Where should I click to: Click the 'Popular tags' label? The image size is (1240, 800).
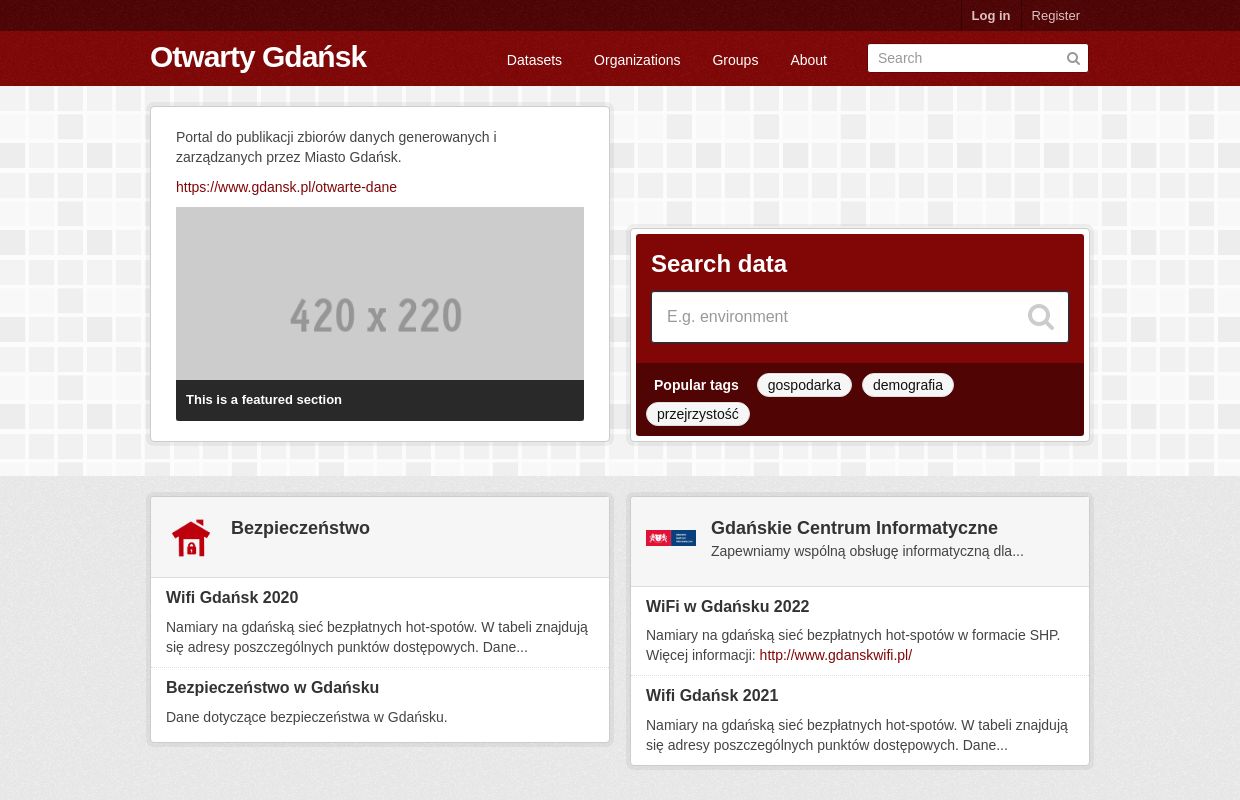pyautogui.click(x=696, y=385)
